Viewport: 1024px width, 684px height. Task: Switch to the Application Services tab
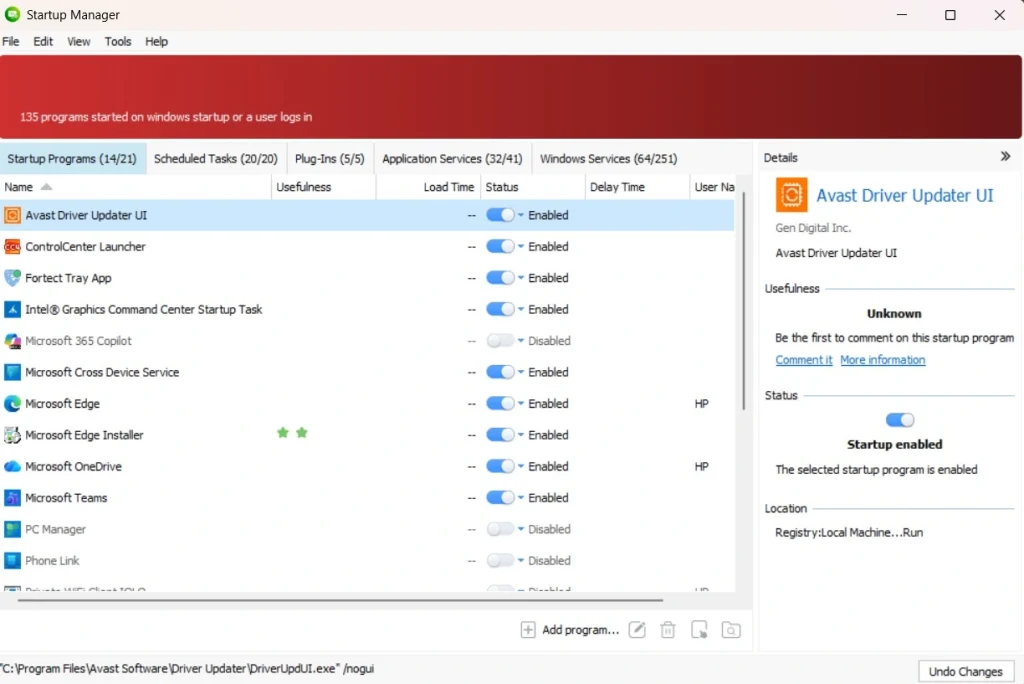[x=452, y=159]
